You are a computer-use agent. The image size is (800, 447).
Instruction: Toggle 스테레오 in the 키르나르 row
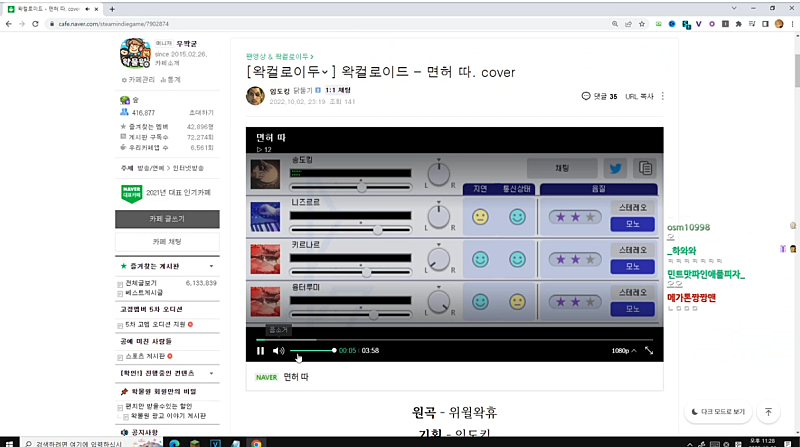[x=633, y=250]
